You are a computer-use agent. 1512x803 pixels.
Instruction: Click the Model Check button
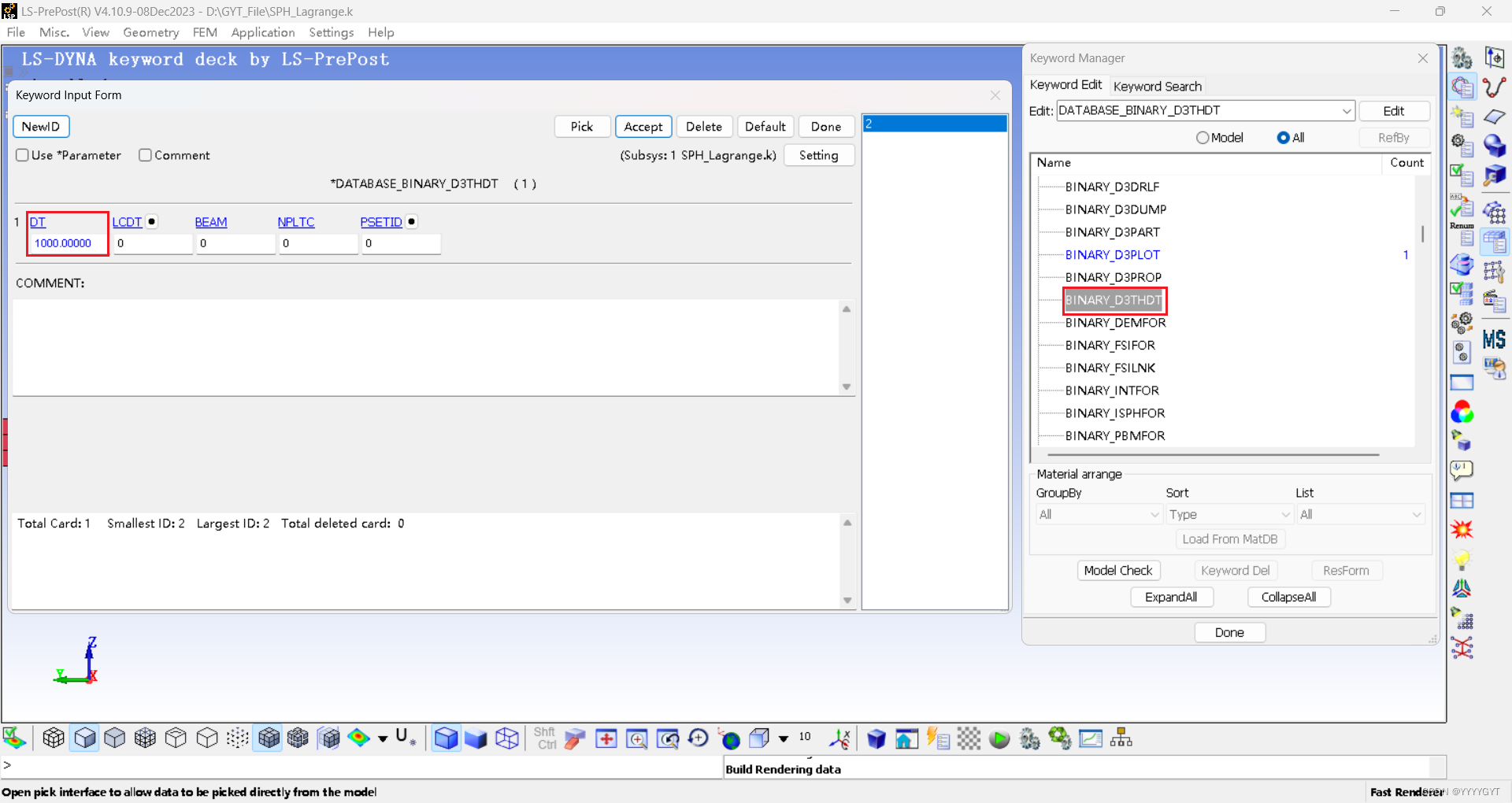1118,571
